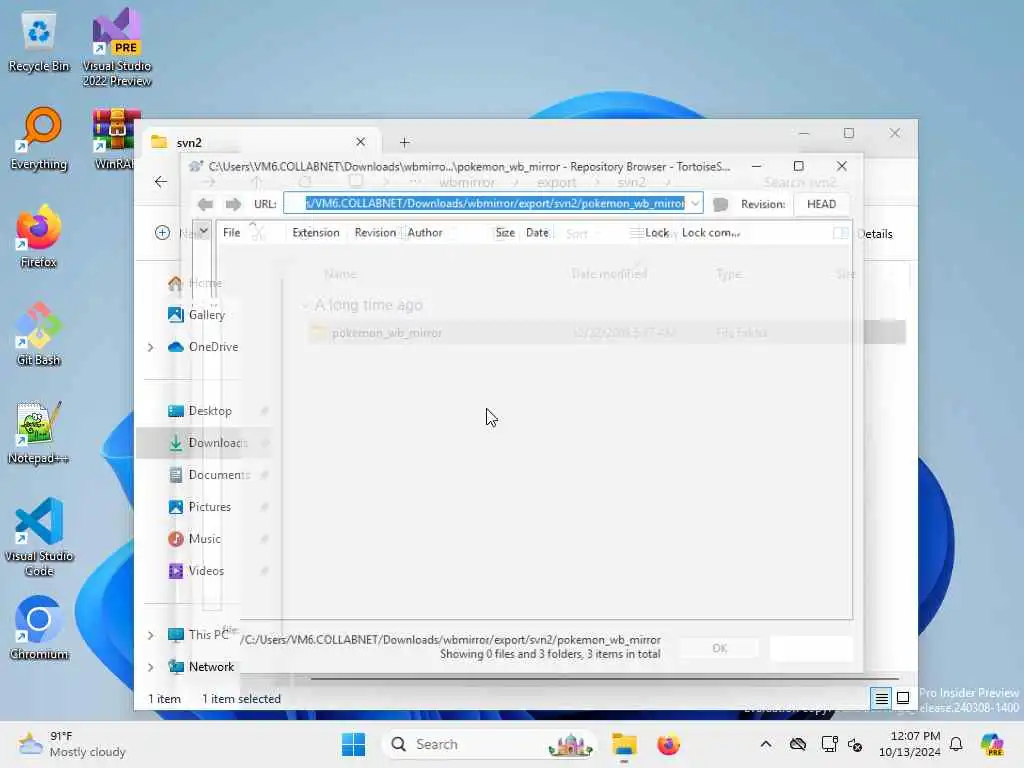Expand the Network tree node
The image size is (1024, 768).
click(x=151, y=667)
